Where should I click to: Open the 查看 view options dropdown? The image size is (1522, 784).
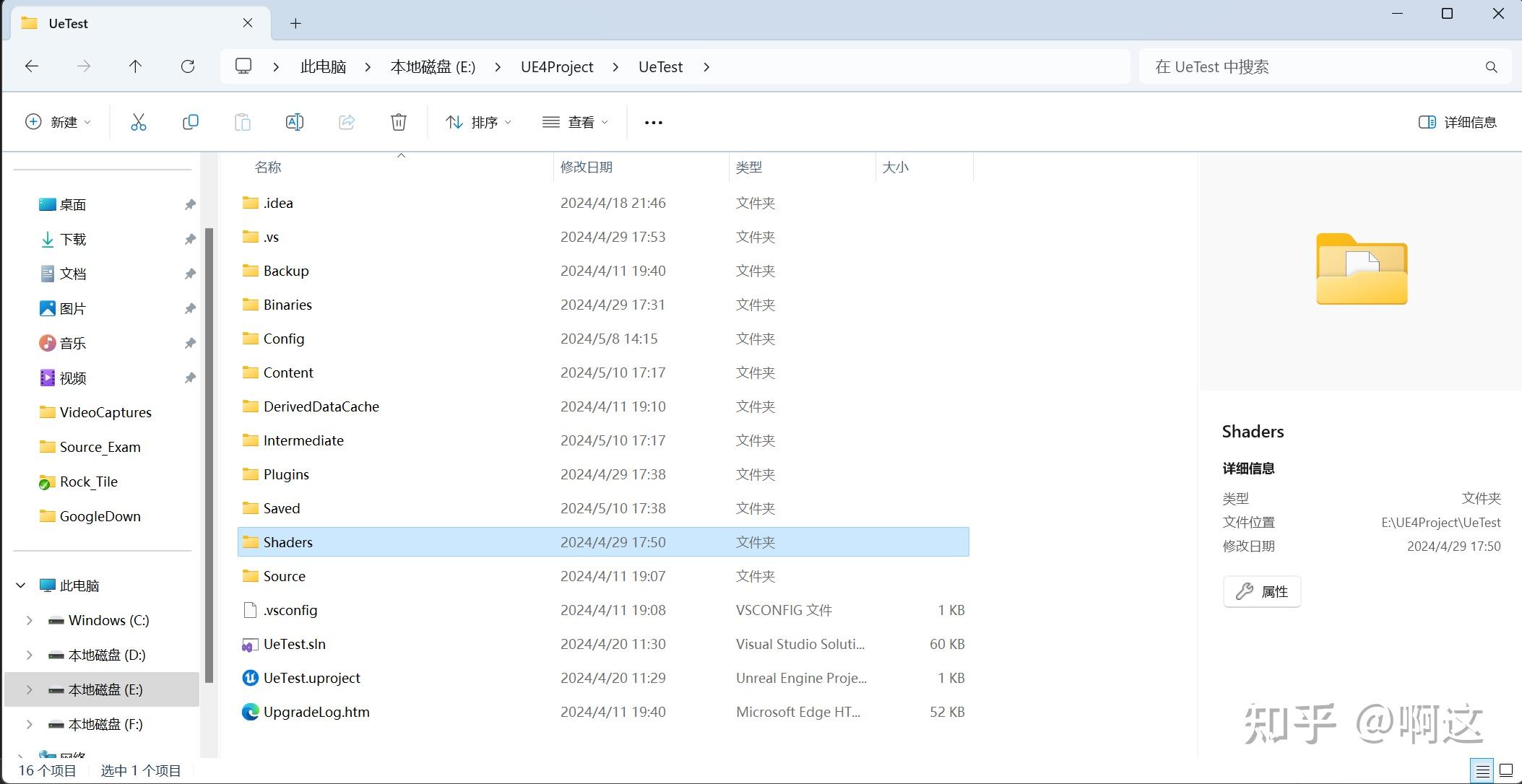[574, 121]
